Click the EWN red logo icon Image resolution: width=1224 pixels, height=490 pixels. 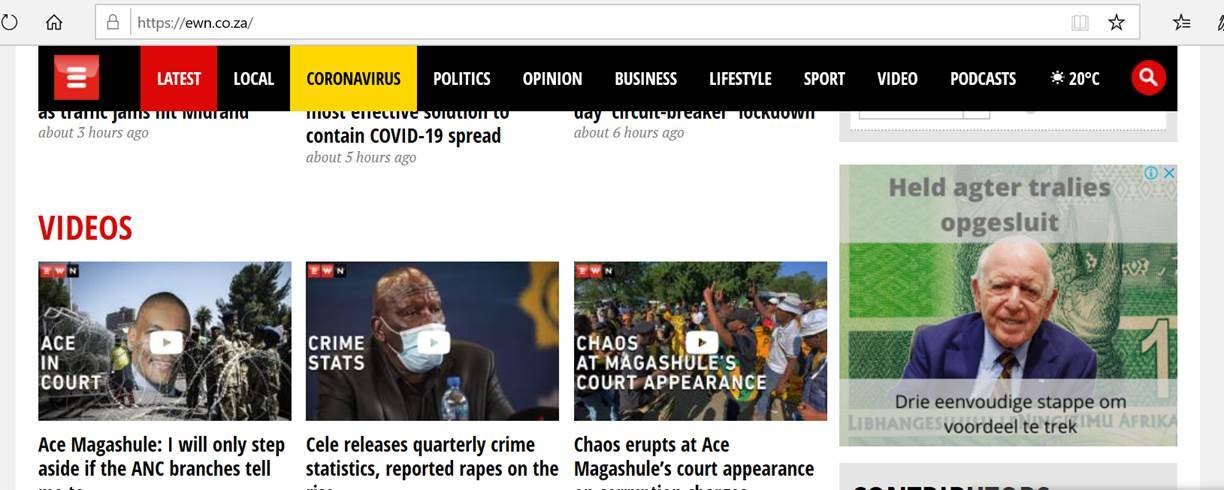click(x=76, y=78)
